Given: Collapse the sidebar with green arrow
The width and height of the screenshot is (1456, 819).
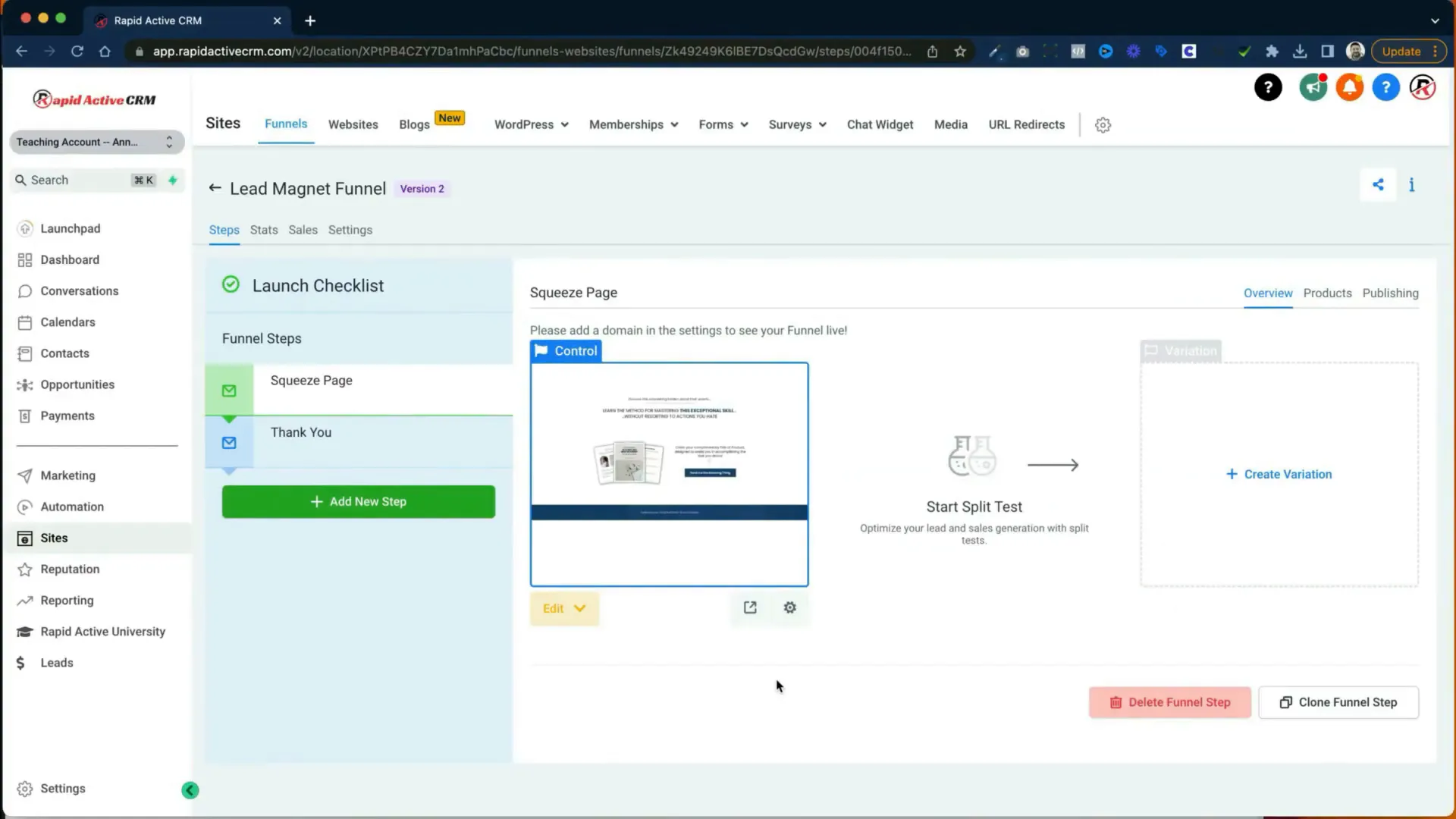Looking at the screenshot, I should click(190, 790).
